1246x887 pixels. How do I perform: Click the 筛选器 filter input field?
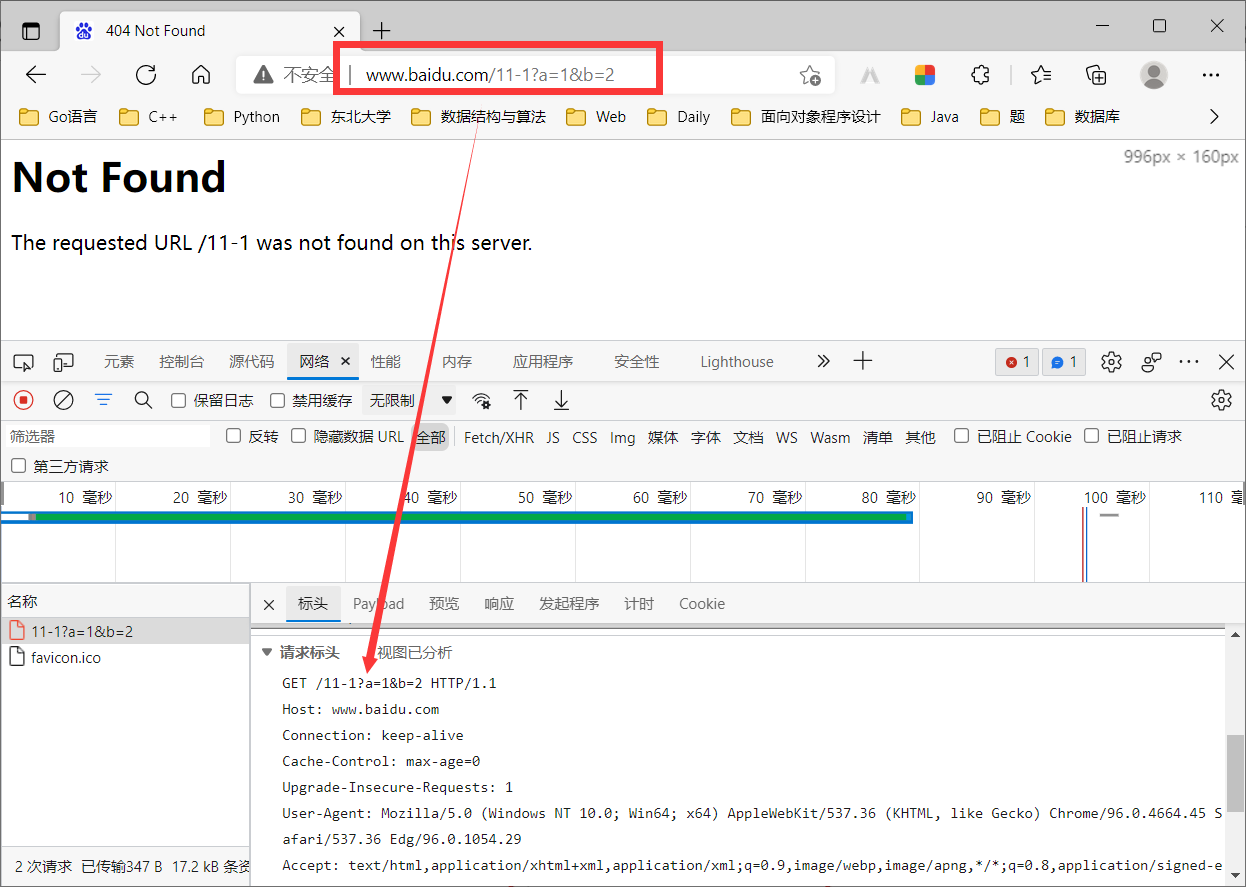click(x=108, y=437)
